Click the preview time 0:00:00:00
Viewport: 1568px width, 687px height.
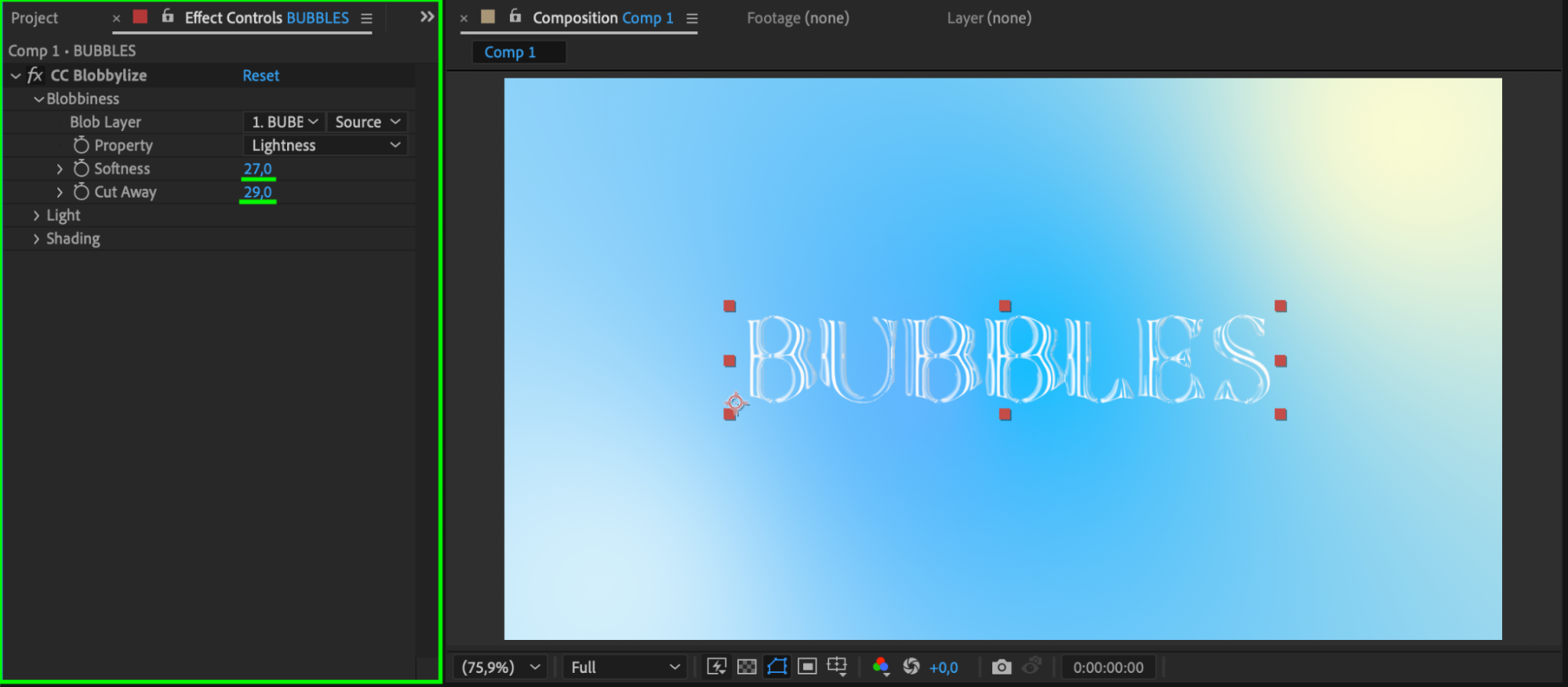click(x=1108, y=667)
